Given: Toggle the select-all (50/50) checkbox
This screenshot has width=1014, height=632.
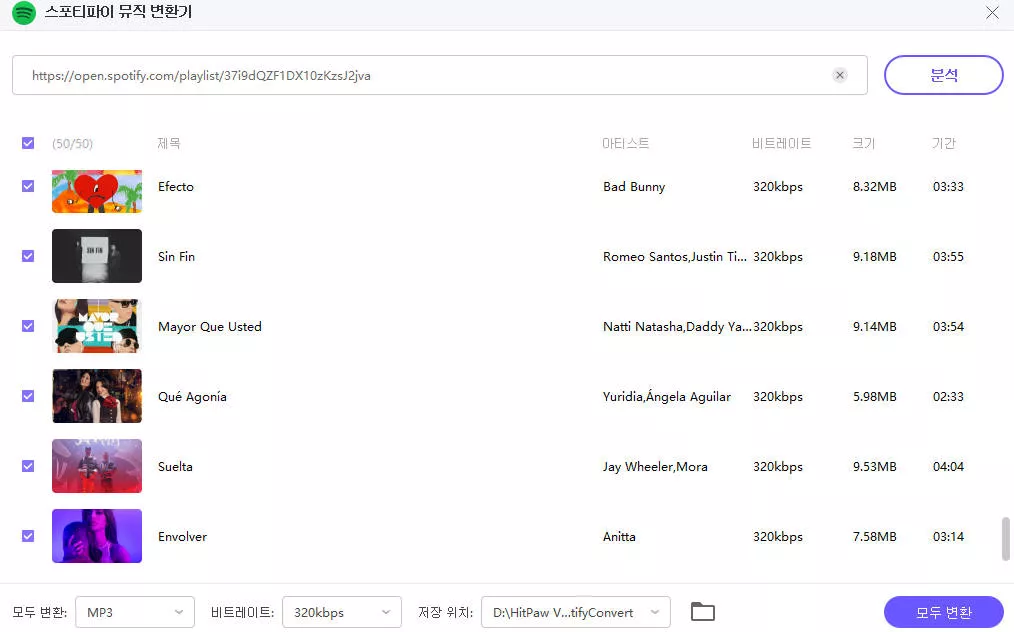Looking at the screenshot, I should click(x=28, y=143).
